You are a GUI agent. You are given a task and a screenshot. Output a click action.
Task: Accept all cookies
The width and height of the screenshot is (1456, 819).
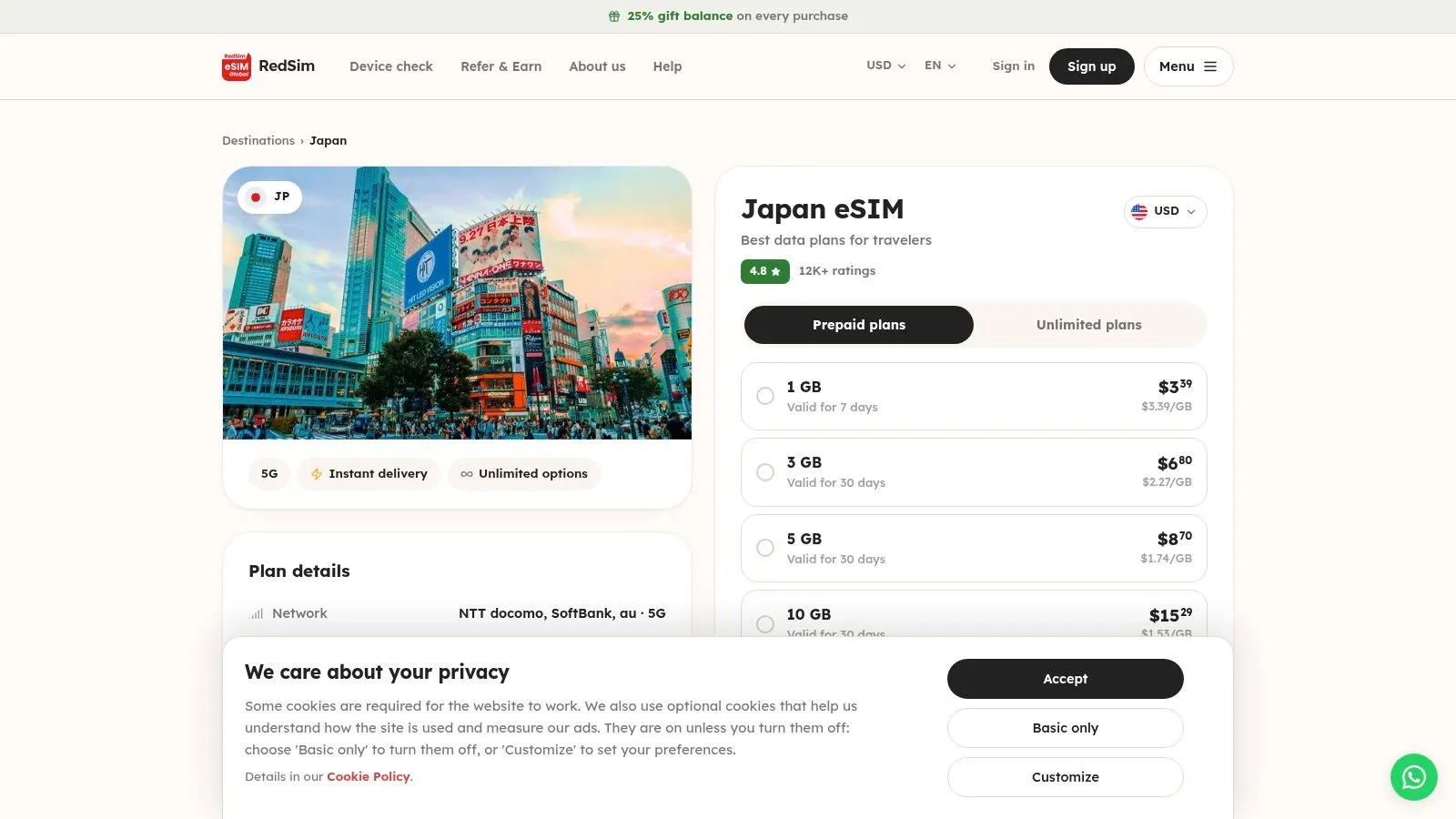pos(1065,679)
